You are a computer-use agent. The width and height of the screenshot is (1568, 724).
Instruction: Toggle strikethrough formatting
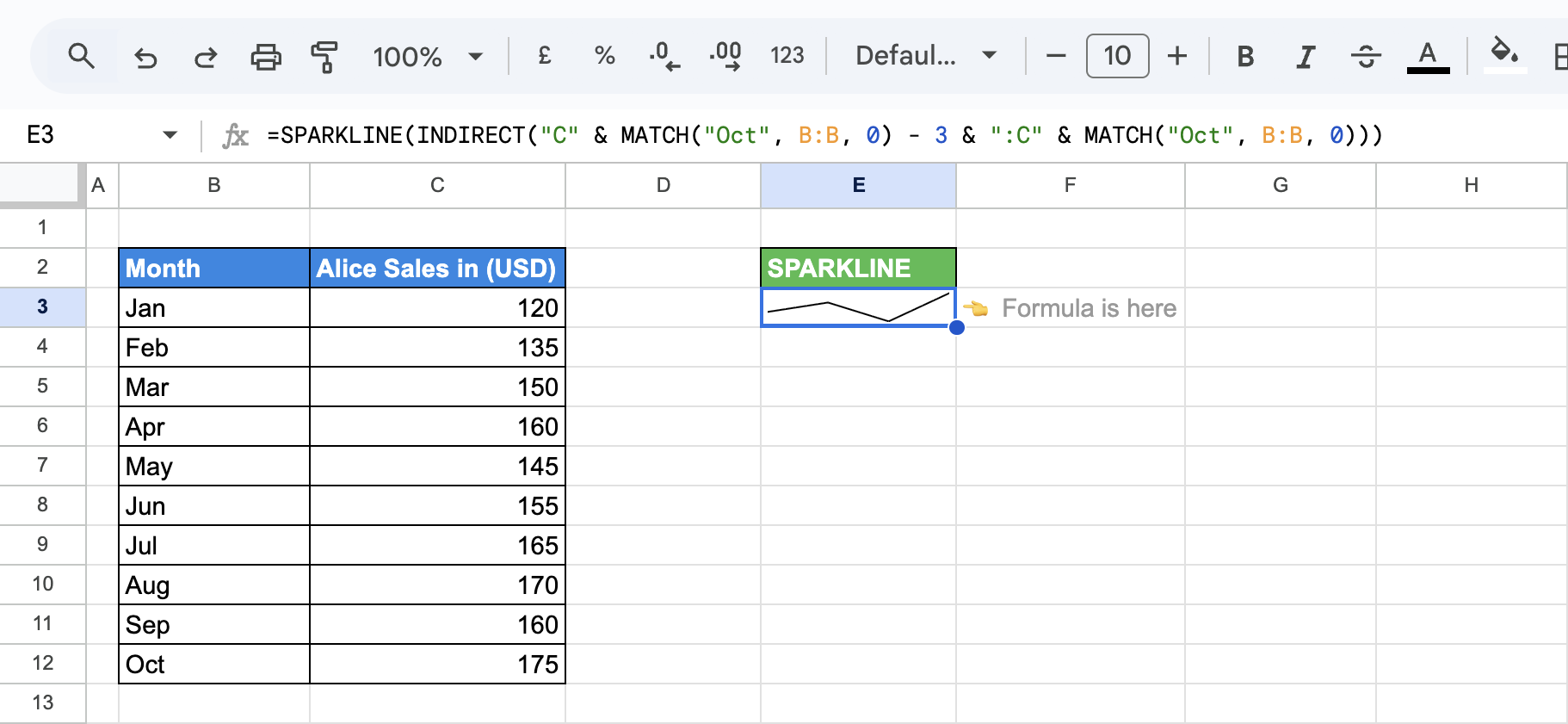(1366, 57)
